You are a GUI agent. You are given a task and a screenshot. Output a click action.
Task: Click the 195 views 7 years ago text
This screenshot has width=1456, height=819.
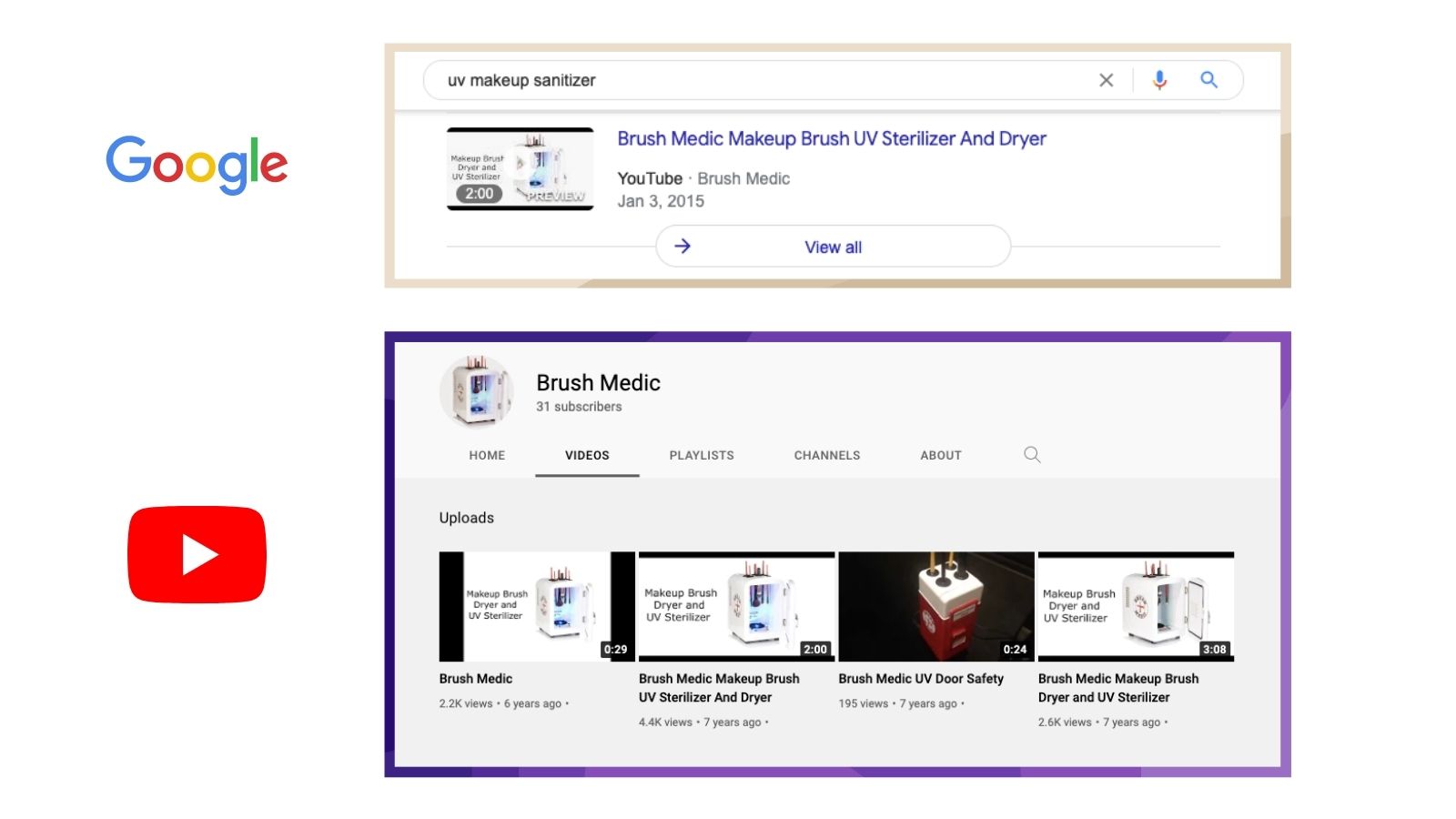click(x=901, y=703)
